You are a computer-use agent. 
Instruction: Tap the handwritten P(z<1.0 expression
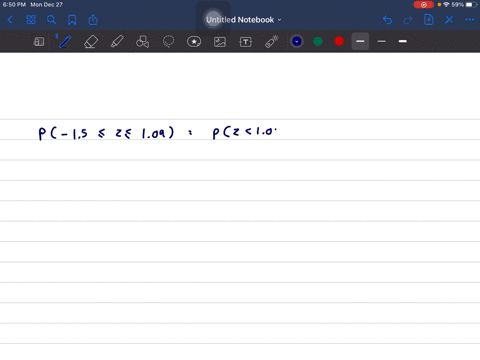(x=245, y=133)
